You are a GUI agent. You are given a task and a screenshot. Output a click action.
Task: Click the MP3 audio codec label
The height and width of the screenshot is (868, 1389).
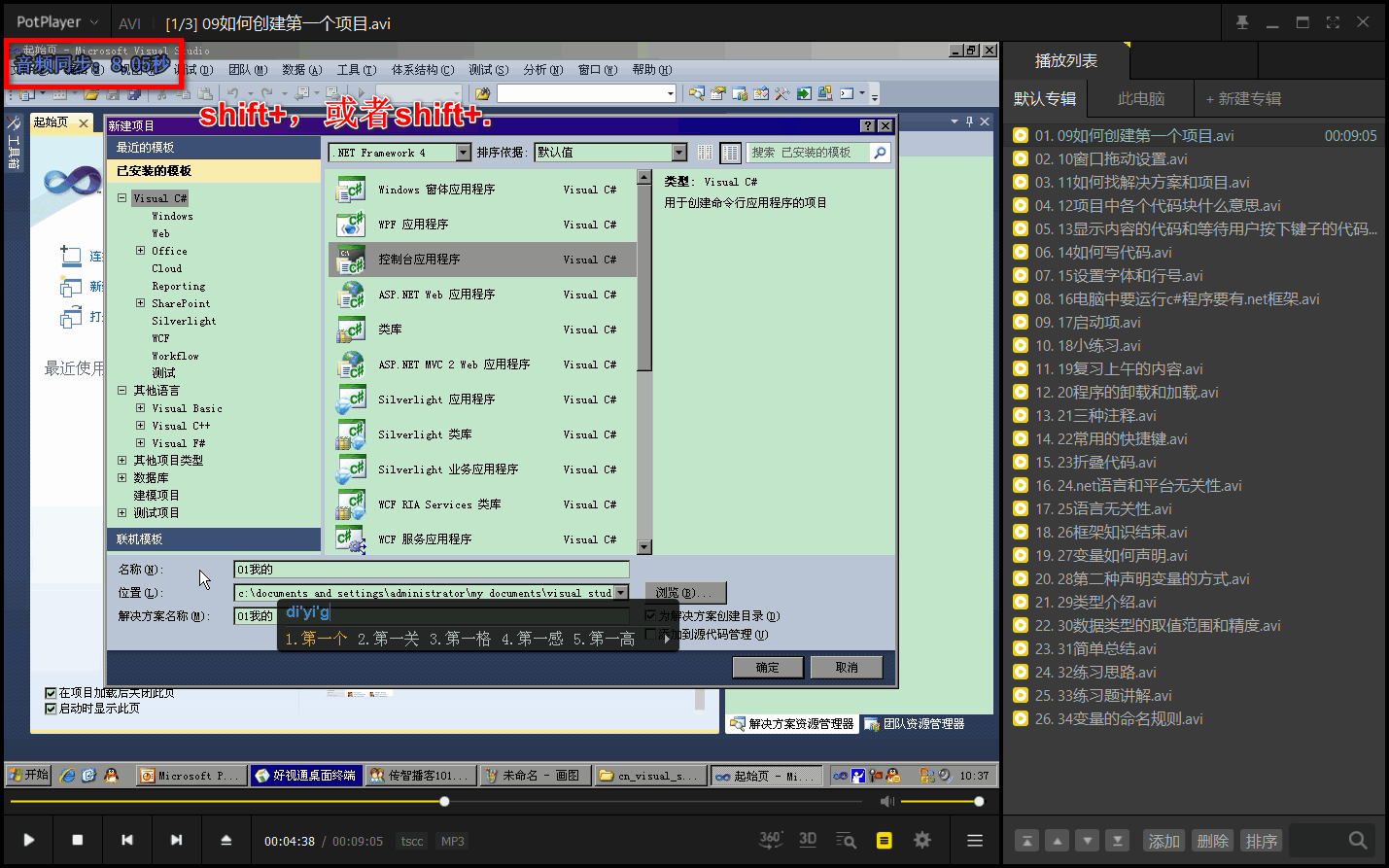[452, 841]
